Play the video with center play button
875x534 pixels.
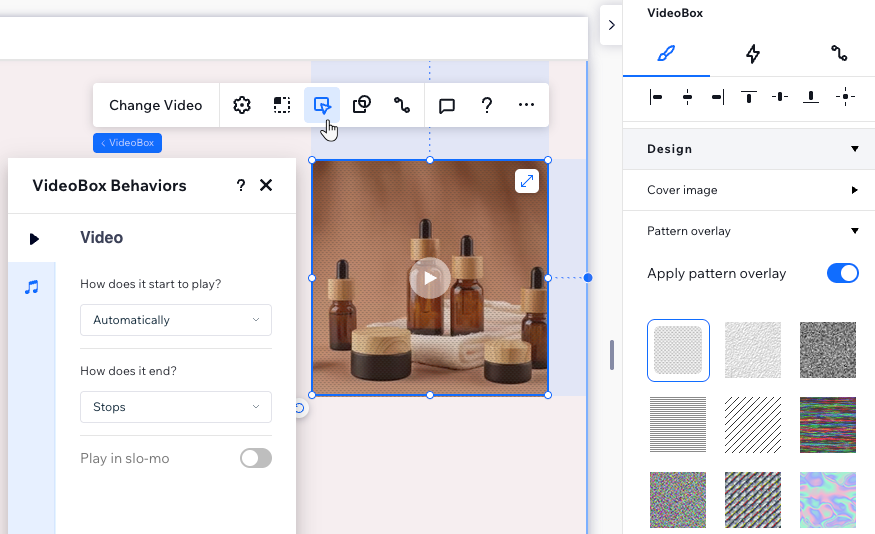(x=430, y=278)
